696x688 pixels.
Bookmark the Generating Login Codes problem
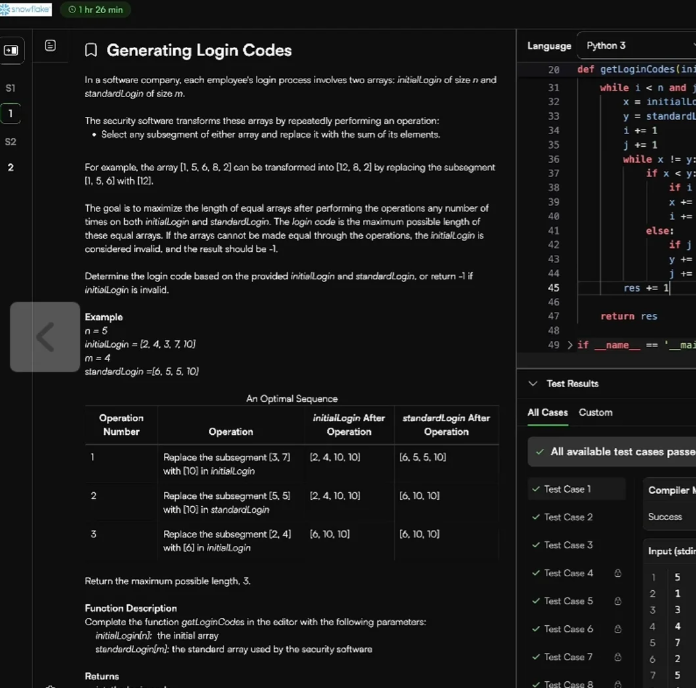91,50
